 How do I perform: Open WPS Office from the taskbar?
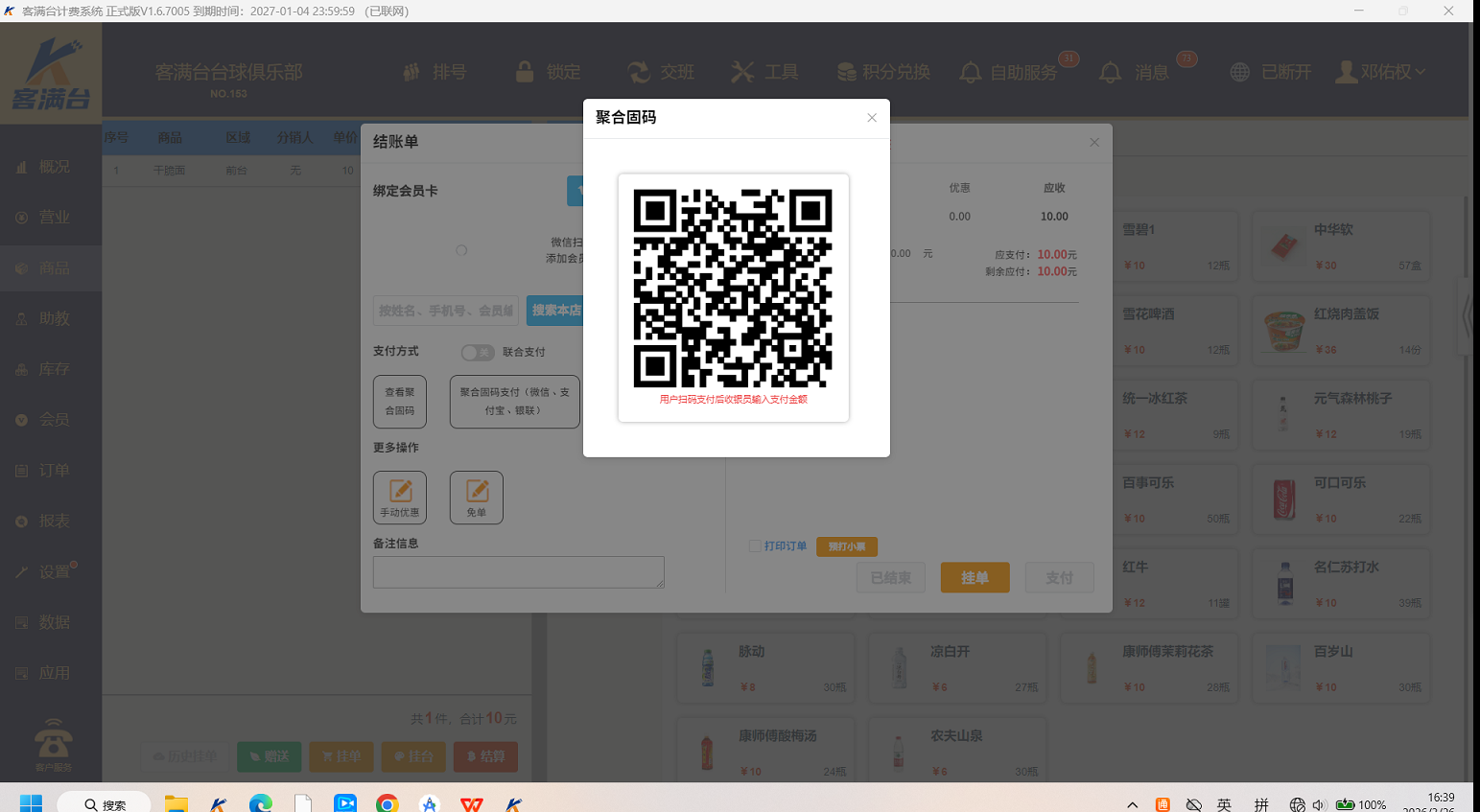472,803
